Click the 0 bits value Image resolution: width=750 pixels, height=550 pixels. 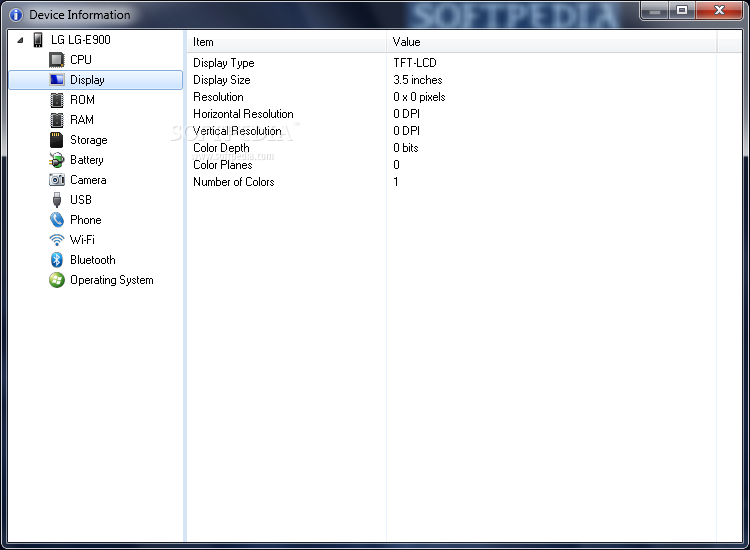coord(406,148)
